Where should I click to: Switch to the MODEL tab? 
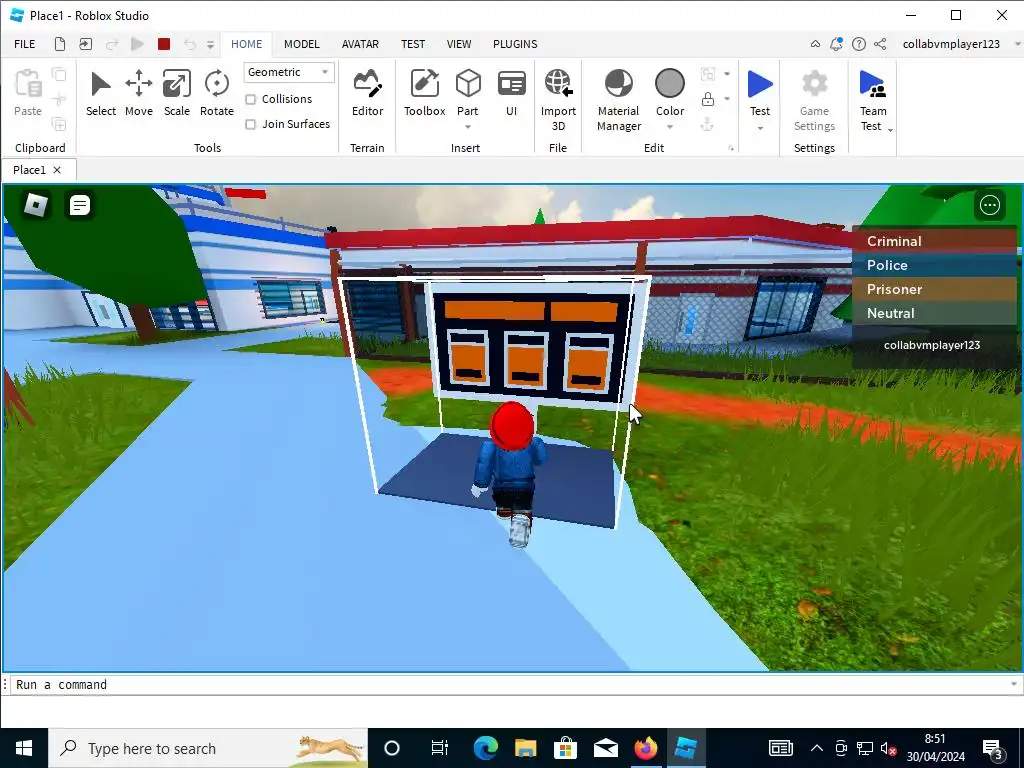coord(302,44)
